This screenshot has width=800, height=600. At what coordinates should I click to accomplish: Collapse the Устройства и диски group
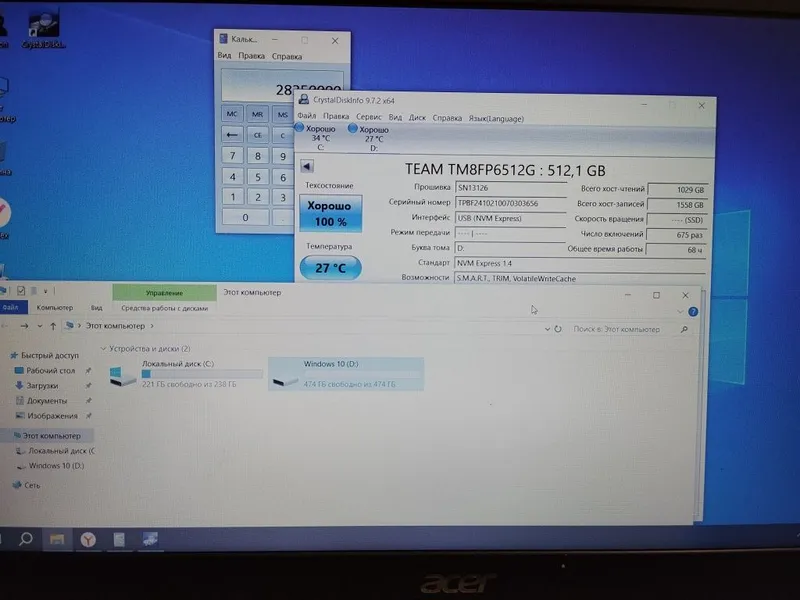click(x=104, y=348)
